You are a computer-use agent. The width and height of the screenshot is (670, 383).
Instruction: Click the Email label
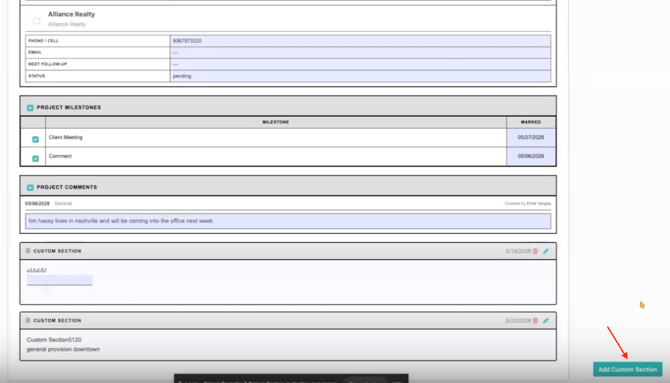point(35,53)
